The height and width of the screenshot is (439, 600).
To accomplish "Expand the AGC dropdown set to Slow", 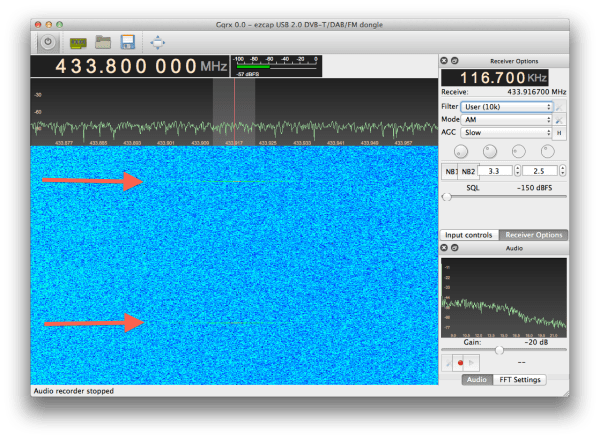I will (x=507, y=133).
